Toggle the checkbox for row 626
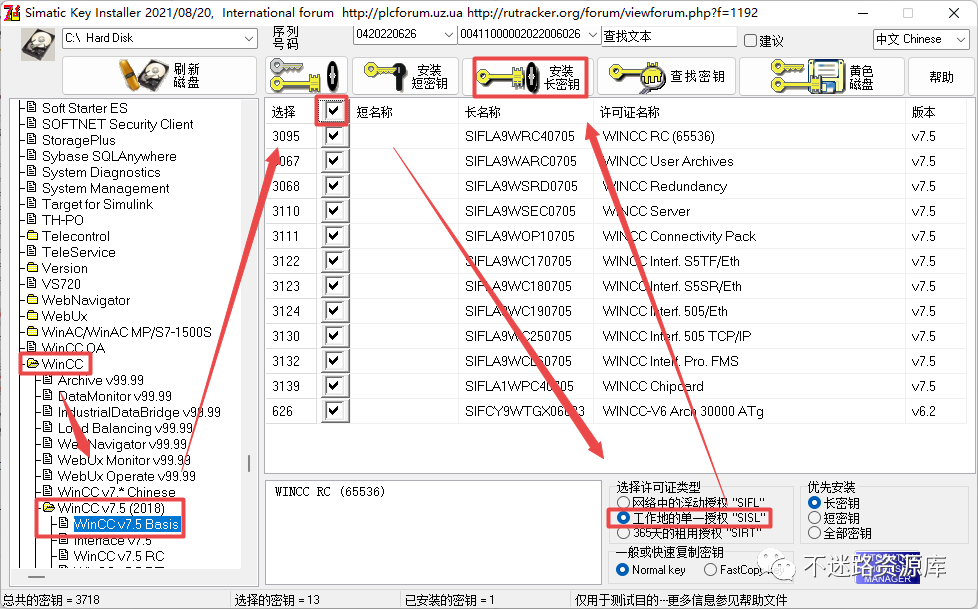978x609 pixels. (333, 411)
